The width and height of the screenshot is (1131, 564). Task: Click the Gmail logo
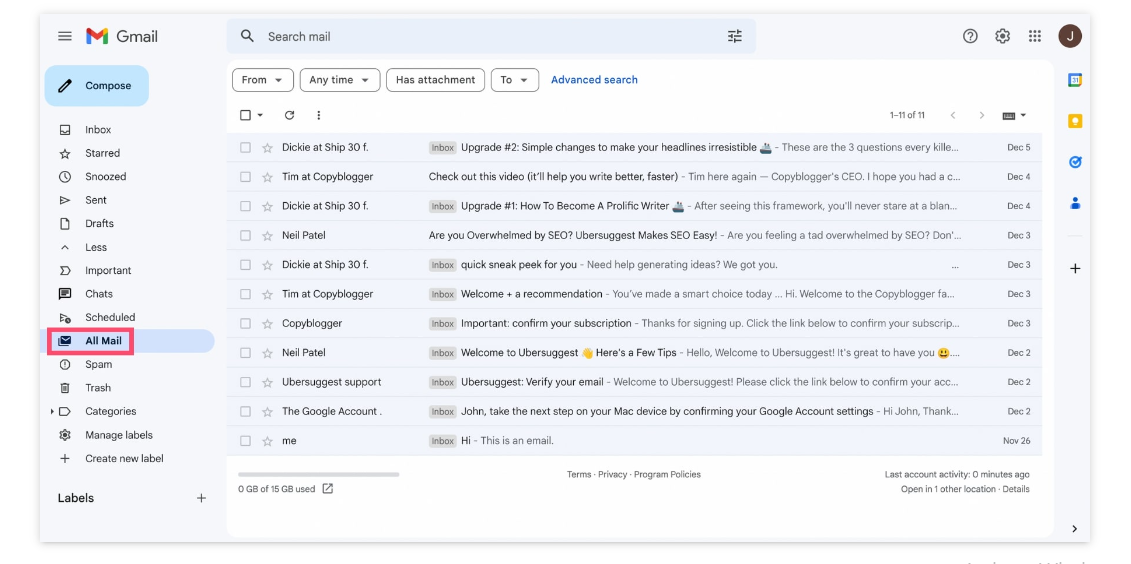[122, 36]
